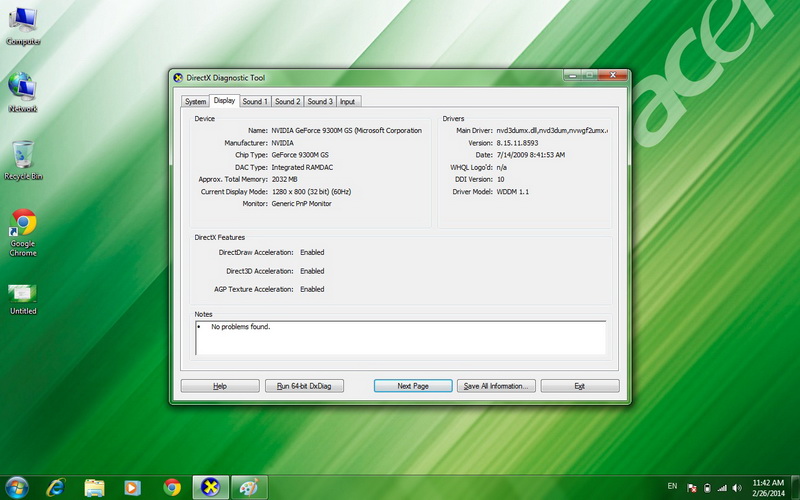Click AGP Texture Acceleration Enabled status
This screenshot has height=500, width=800.
coord(312,289)
